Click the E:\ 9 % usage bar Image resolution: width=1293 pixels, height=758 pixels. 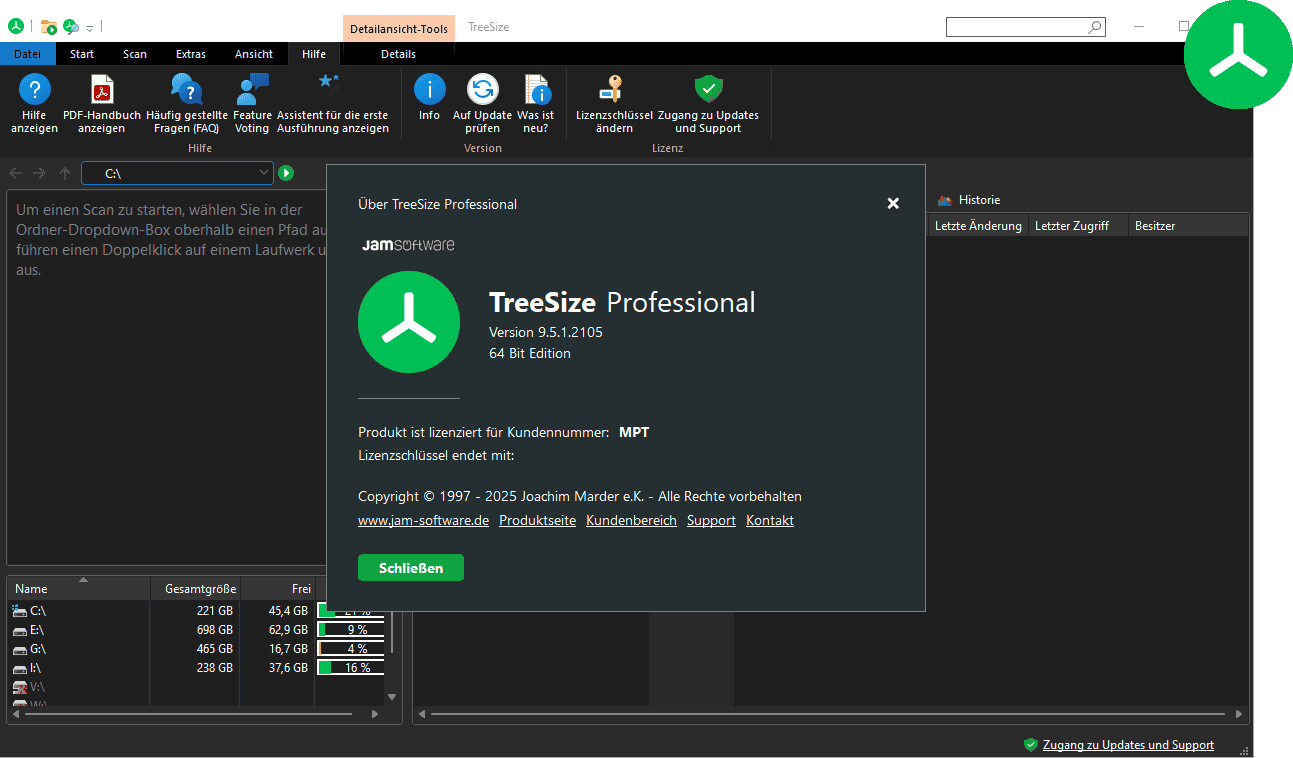click(350, 630)
